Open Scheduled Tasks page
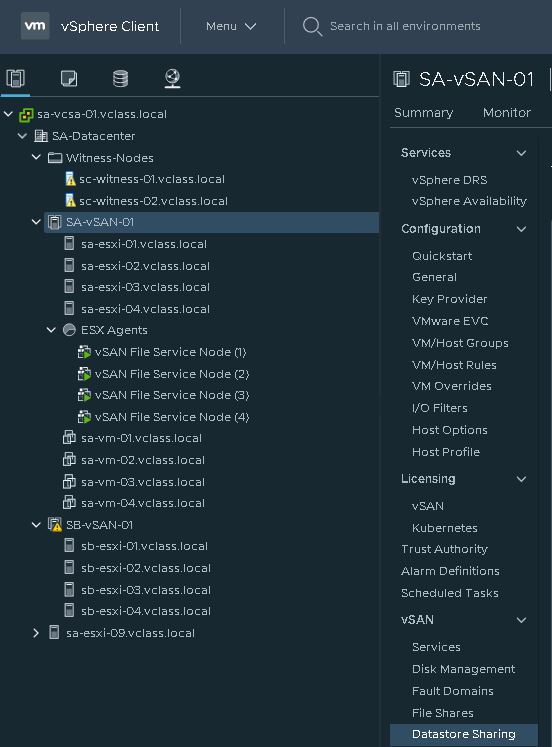The width and height of the screenshot is (552, 747). pyautogui.click(x=450, y=593)
